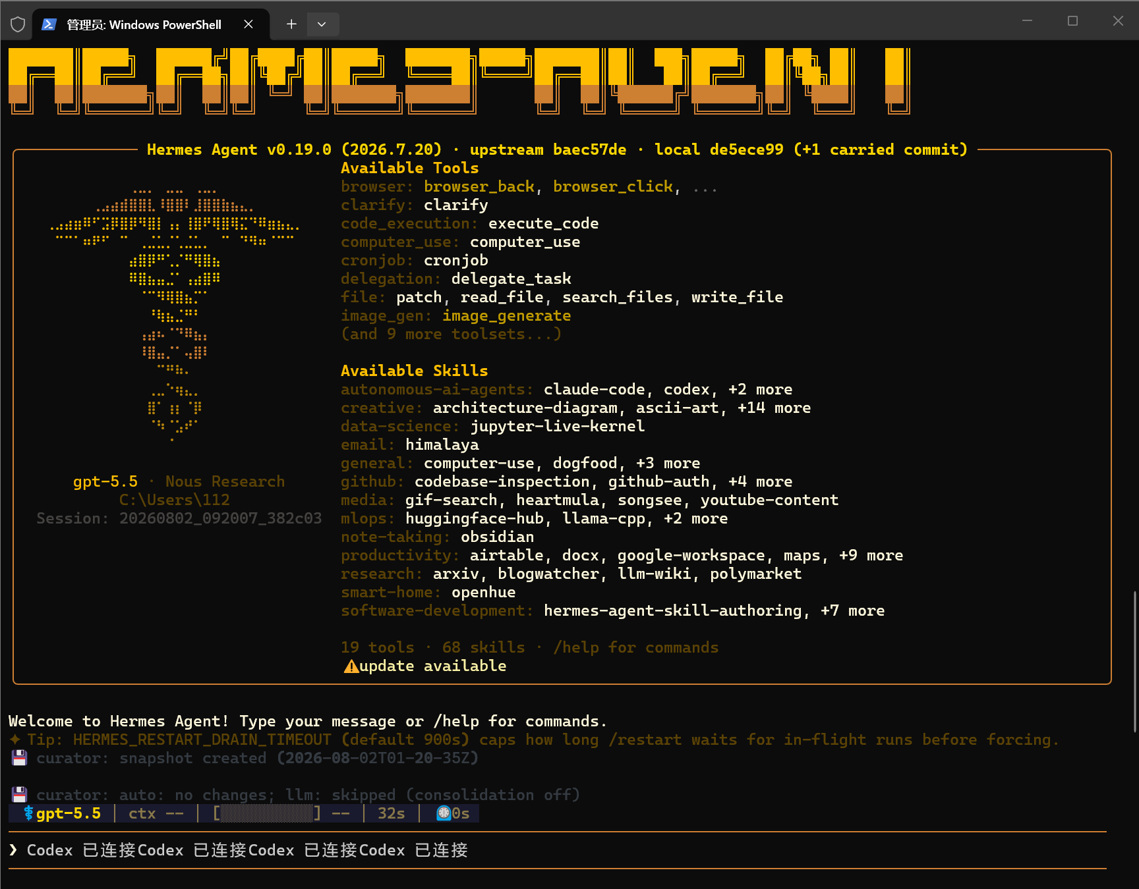Click the floppy disk icon beside snapshot created
Viewport: 1139px width, 889px height.
click(x=20, y=758)
